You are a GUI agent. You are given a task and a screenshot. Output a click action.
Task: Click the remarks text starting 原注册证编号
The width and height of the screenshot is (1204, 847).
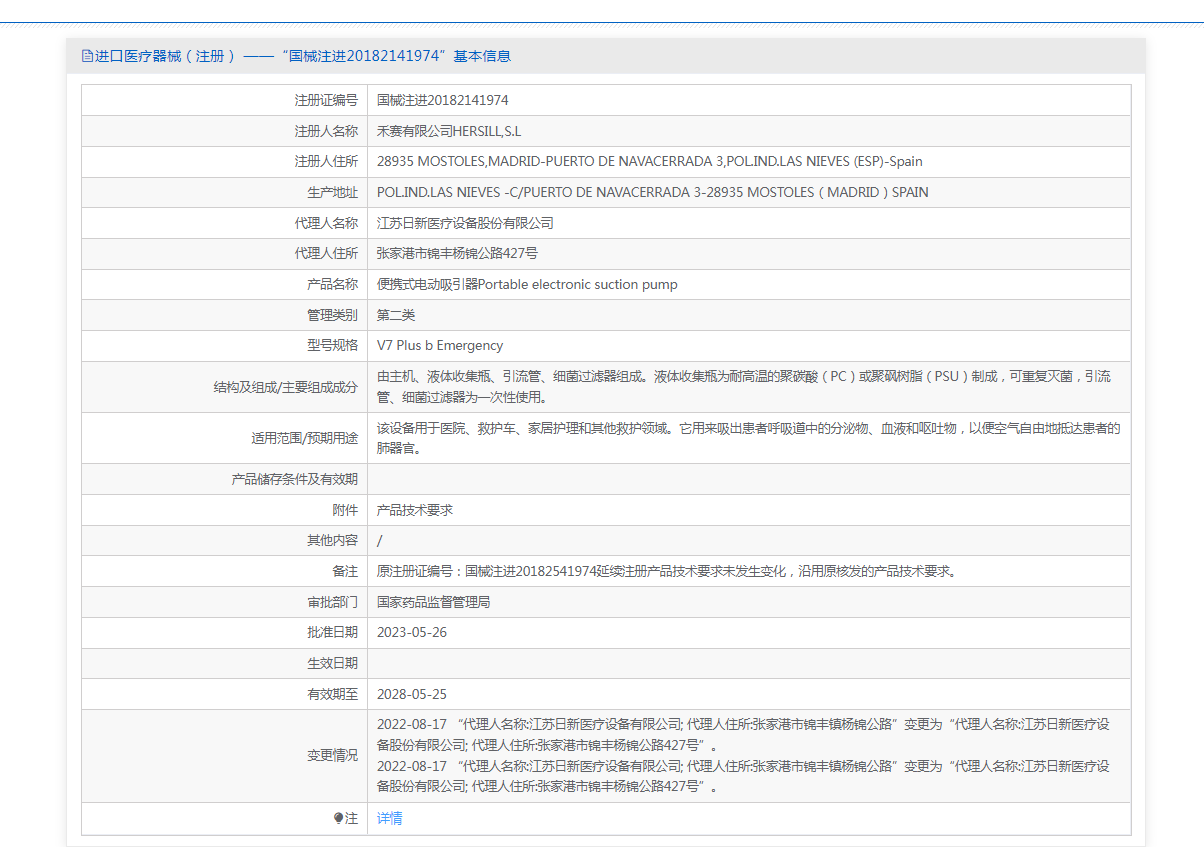[668, 571]
